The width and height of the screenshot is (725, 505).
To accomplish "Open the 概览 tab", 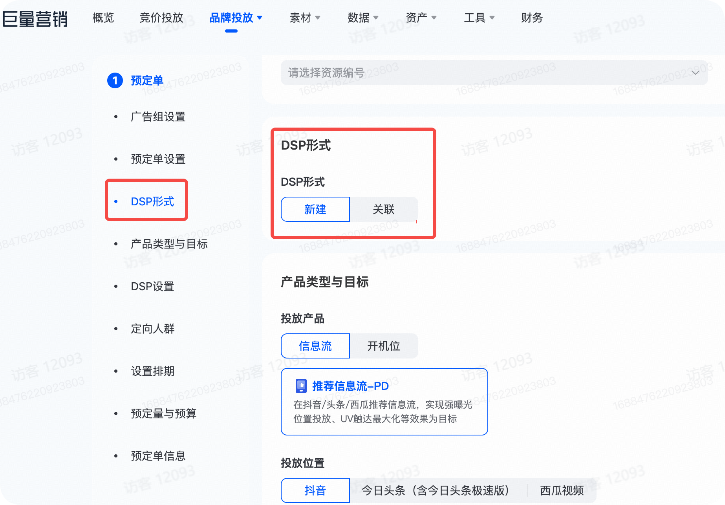I will pyautogui.click(x=103, y=18).
